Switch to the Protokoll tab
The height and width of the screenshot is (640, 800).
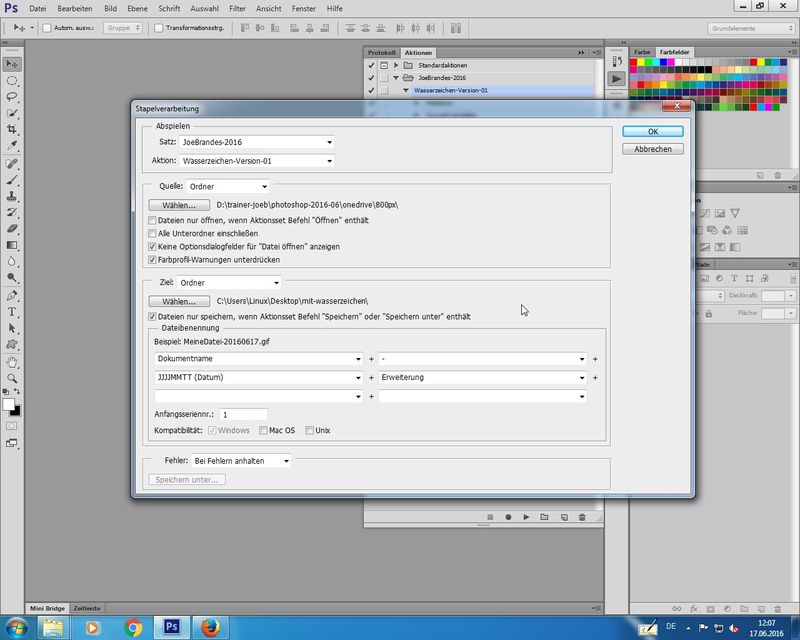pyautogui.click(x=382, y=52)
